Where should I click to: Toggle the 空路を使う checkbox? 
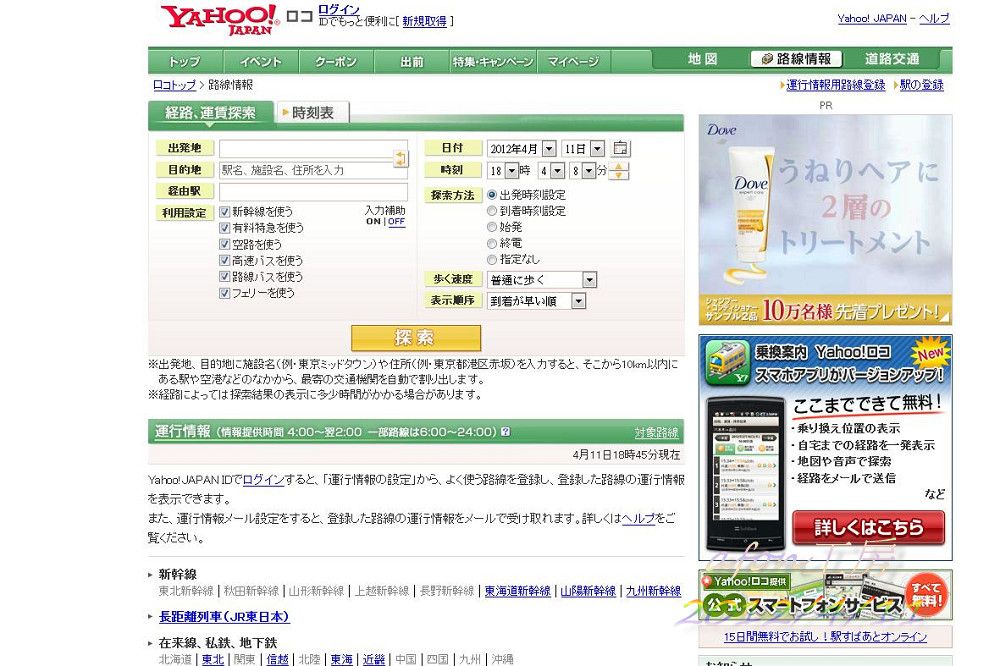(225, 244)
